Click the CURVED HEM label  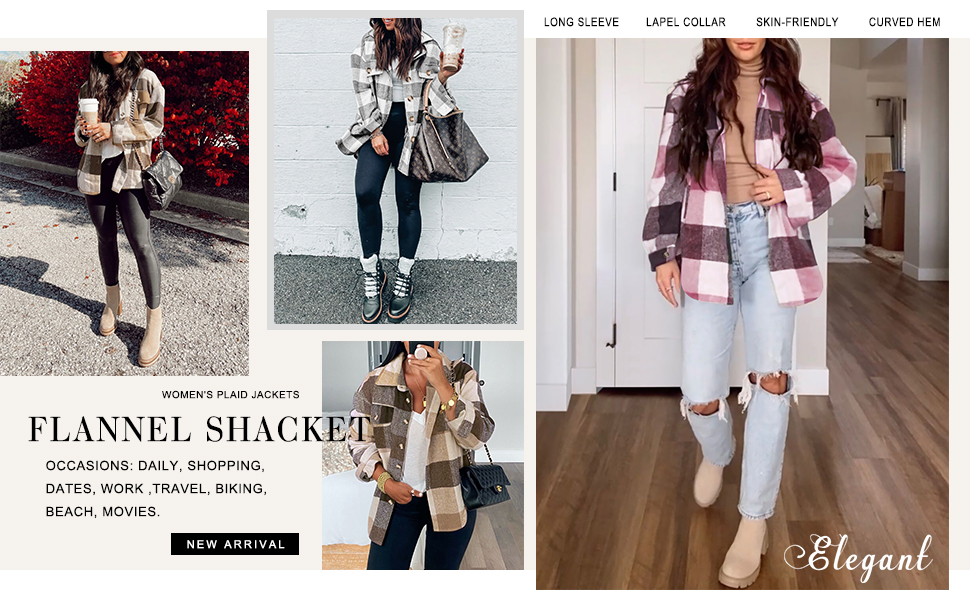pos(904,22)
